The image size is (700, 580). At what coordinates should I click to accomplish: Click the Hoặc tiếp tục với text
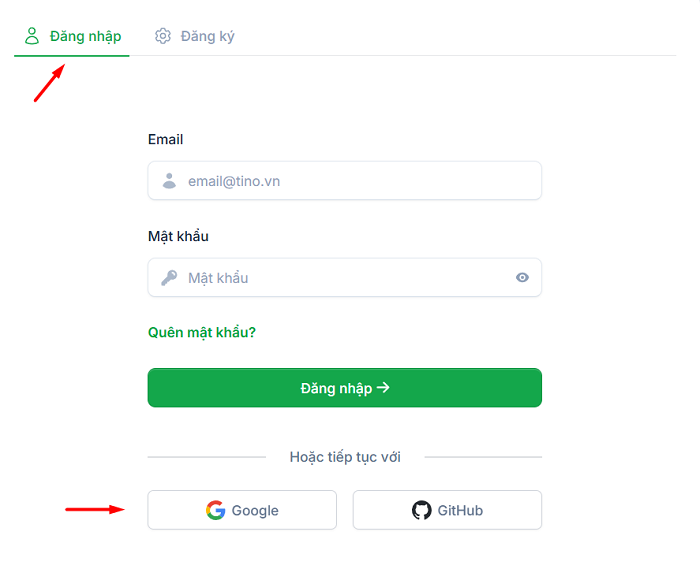tap(345, 457)
